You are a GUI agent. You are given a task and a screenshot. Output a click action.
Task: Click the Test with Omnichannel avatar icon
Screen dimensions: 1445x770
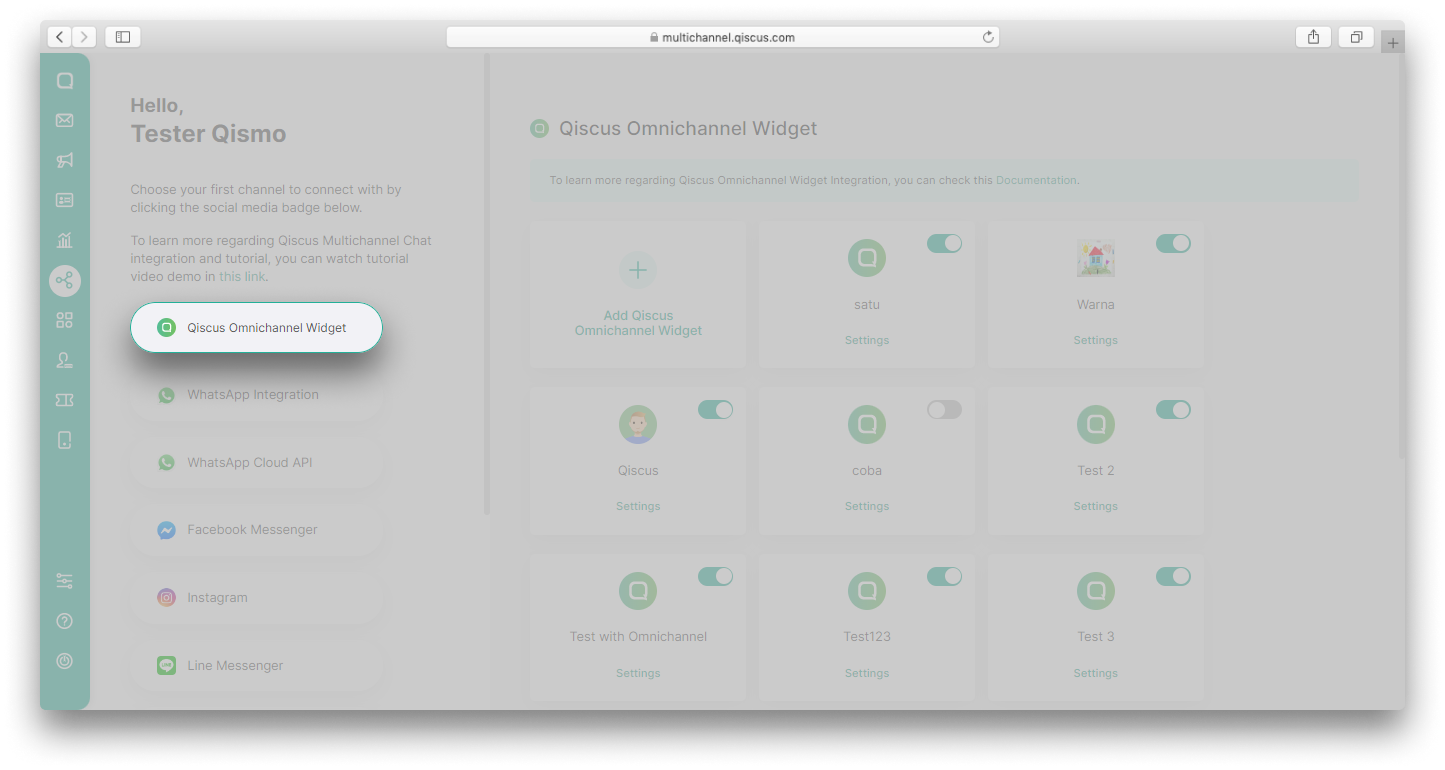coord(638,591)
